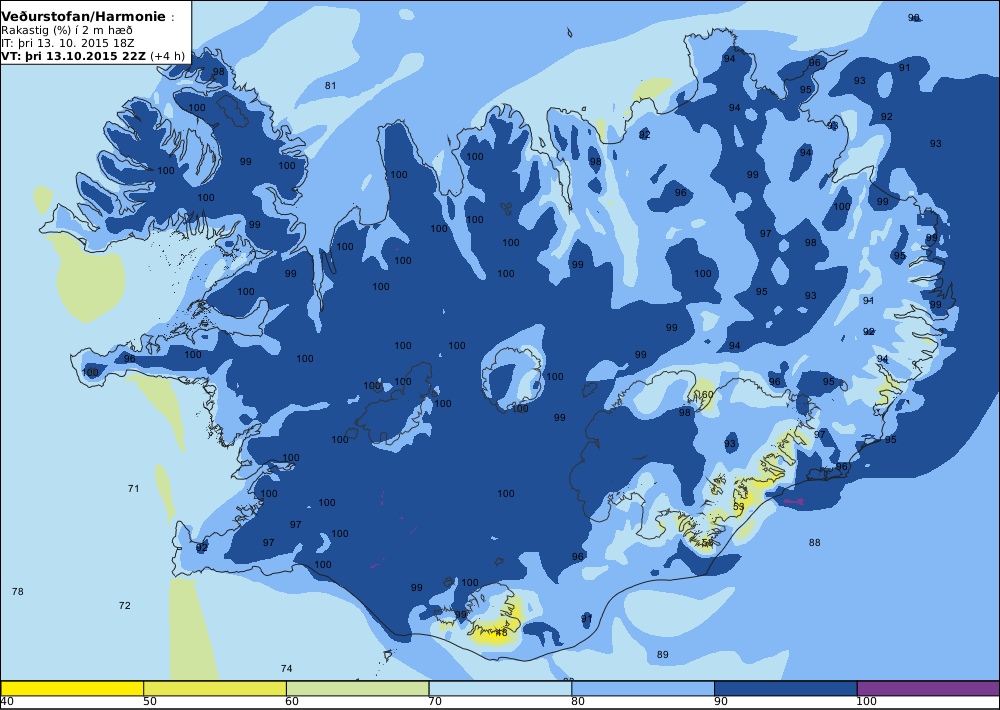Click the 'IT: þri 13. 10. 2015 18Z' line
This screenshot has height=710, width=1000.
(x=68, y=43)
